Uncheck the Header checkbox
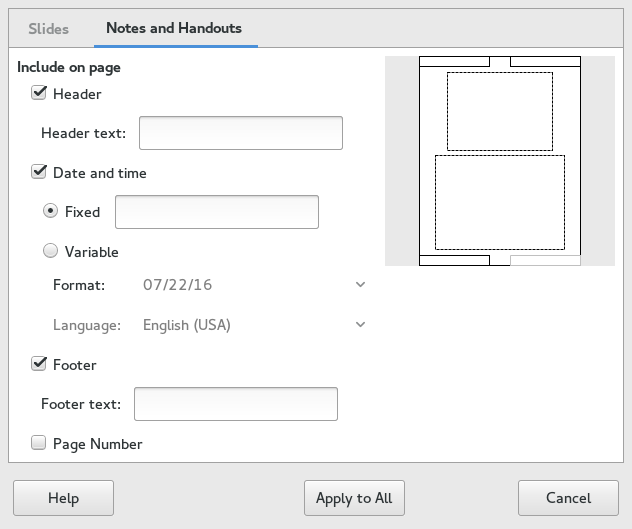This screenshot has height=529, width=632. pos(39,93)
